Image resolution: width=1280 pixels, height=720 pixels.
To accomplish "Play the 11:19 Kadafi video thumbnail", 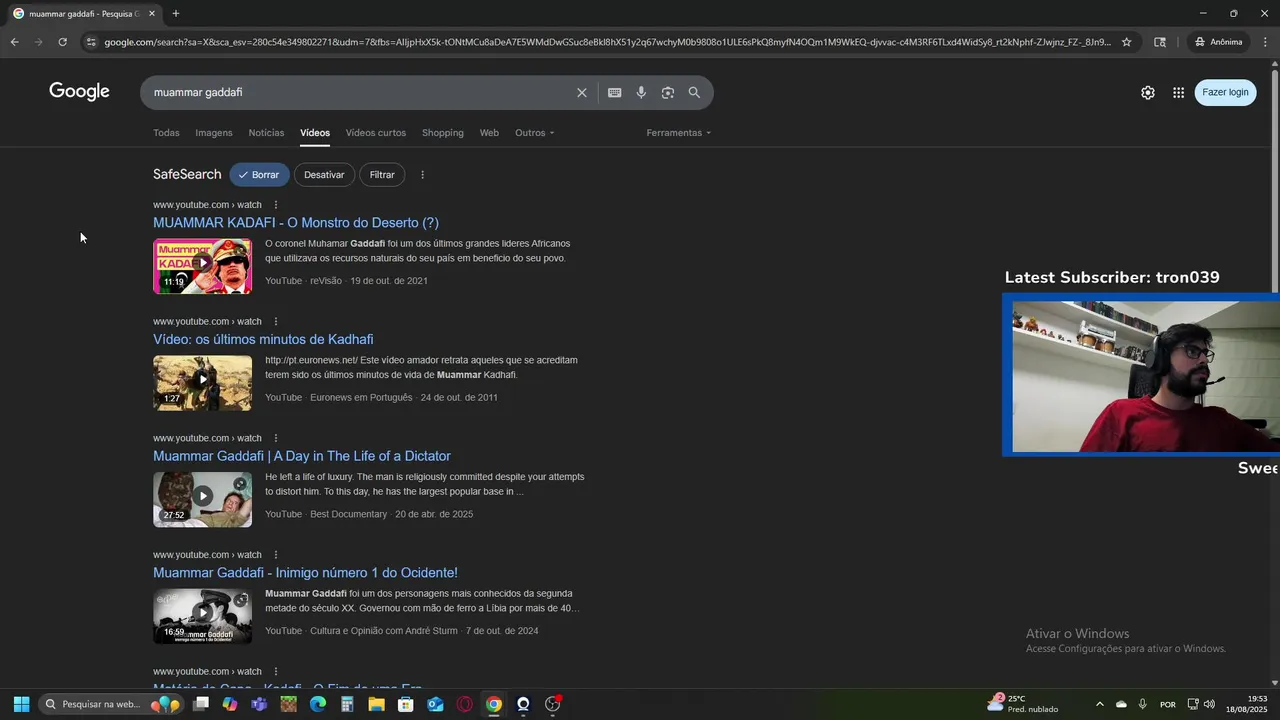I will [202, 266].
